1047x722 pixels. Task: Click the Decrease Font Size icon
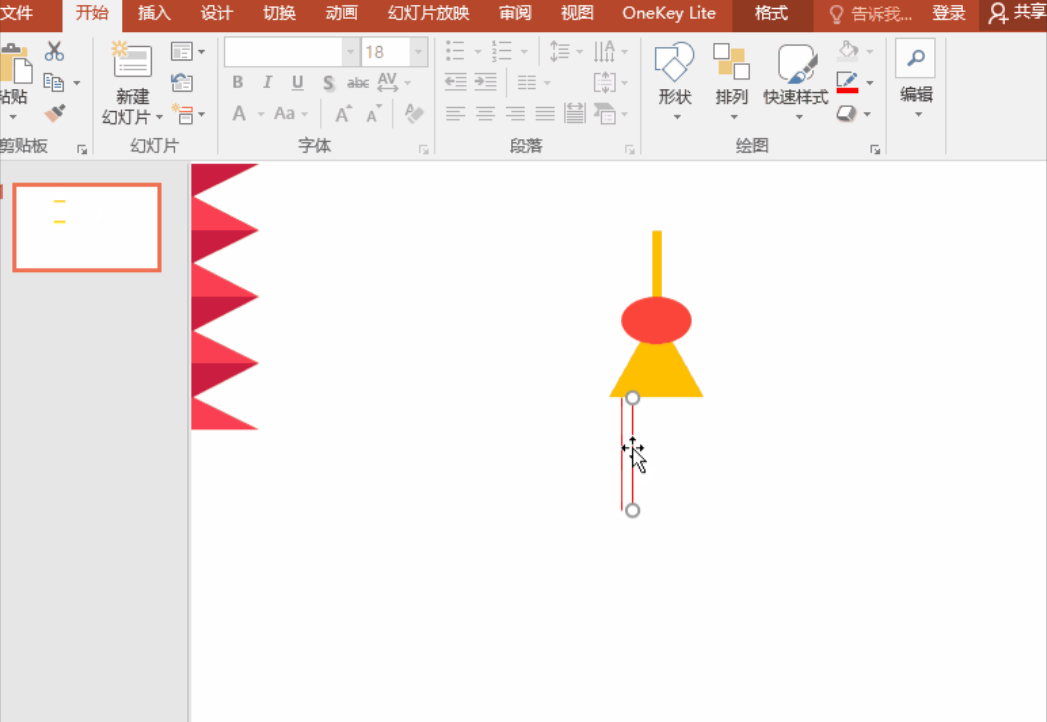[374, 114]
